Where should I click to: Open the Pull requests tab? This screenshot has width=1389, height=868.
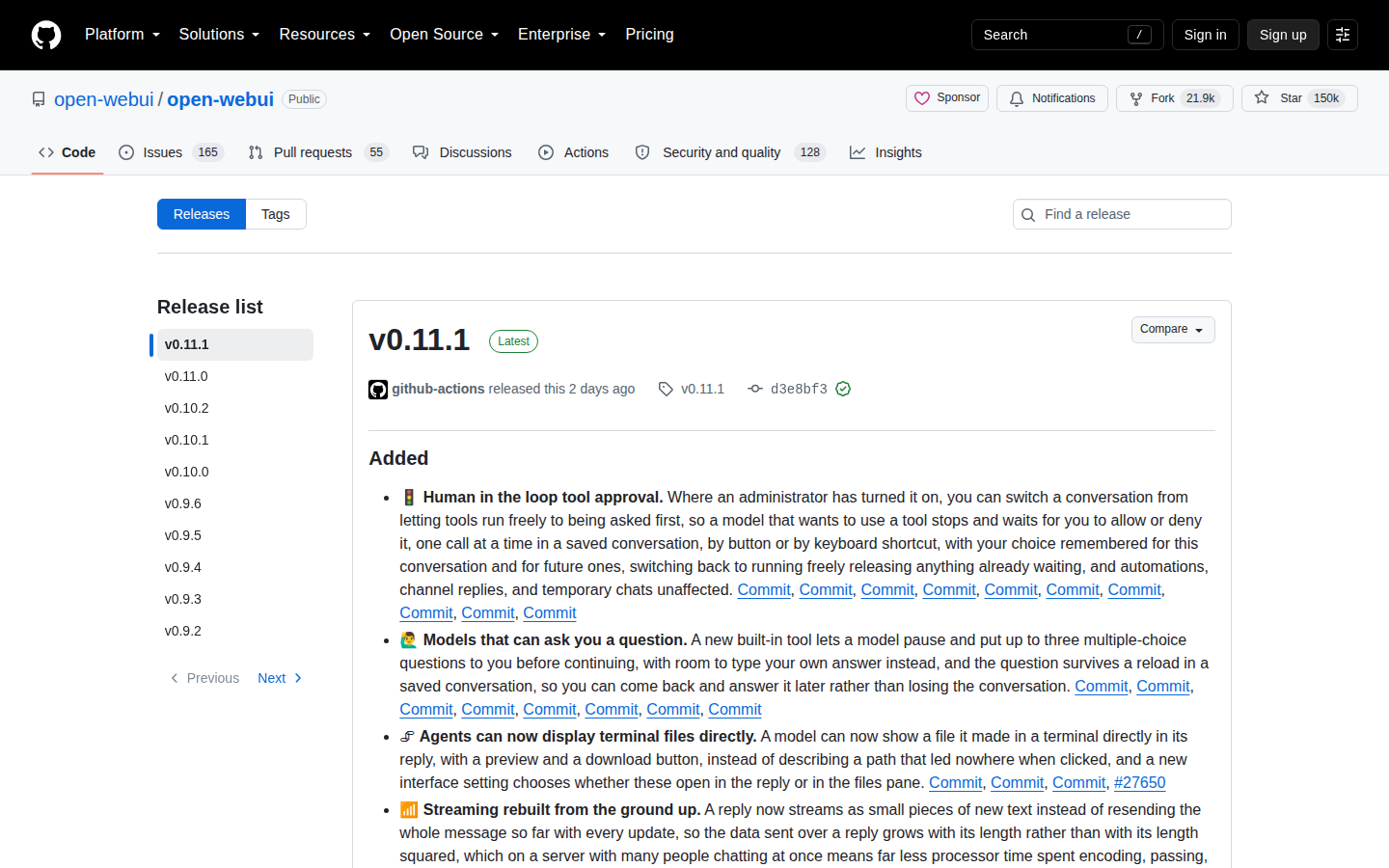pos(318,152)
